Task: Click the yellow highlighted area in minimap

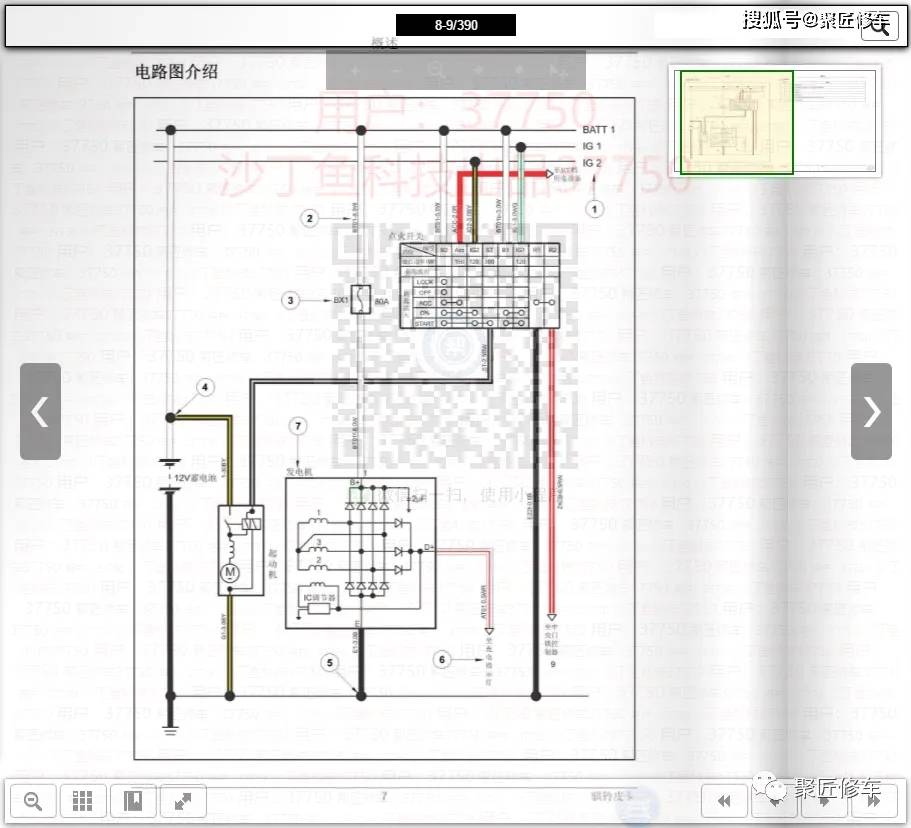Action: (737, 121)
